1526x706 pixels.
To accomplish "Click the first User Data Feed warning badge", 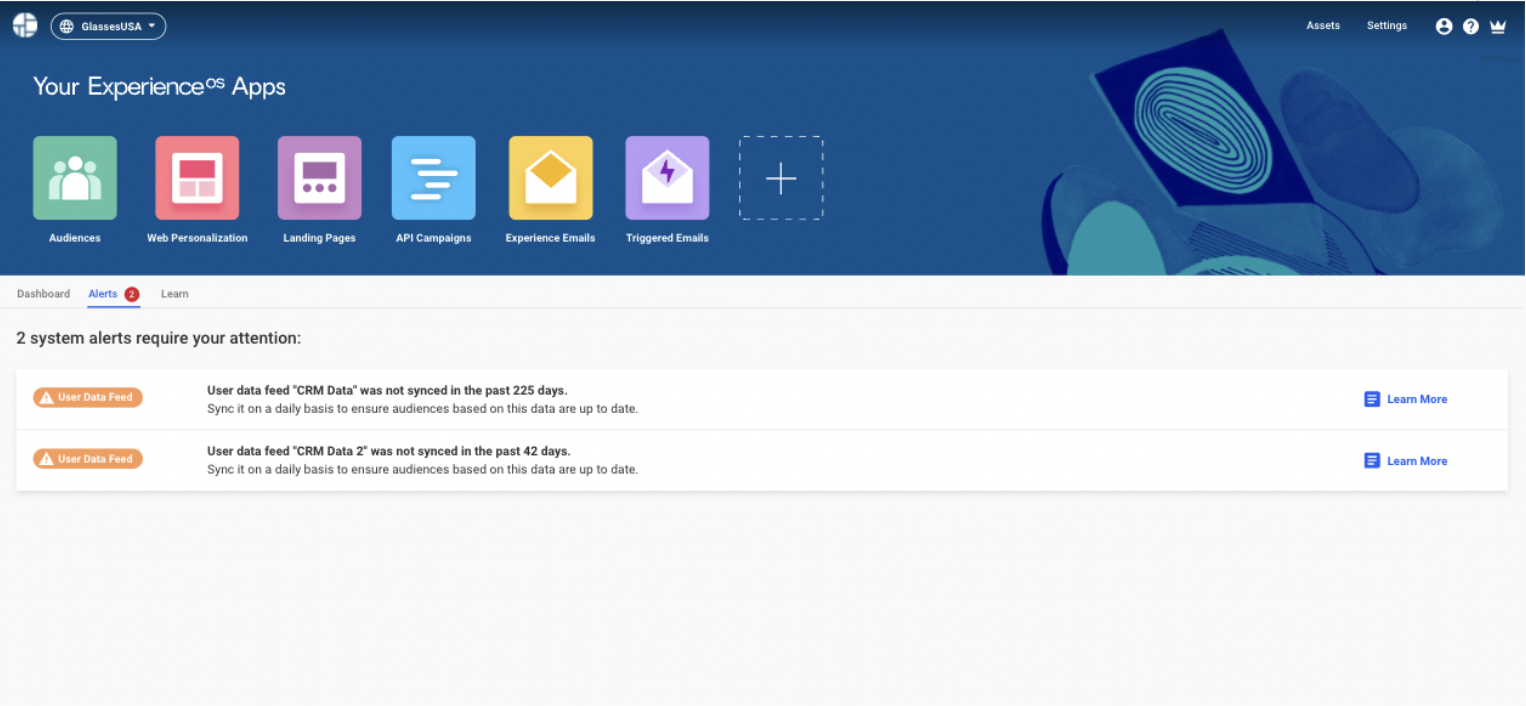I will pyautogui.click(x=87, y=397).
